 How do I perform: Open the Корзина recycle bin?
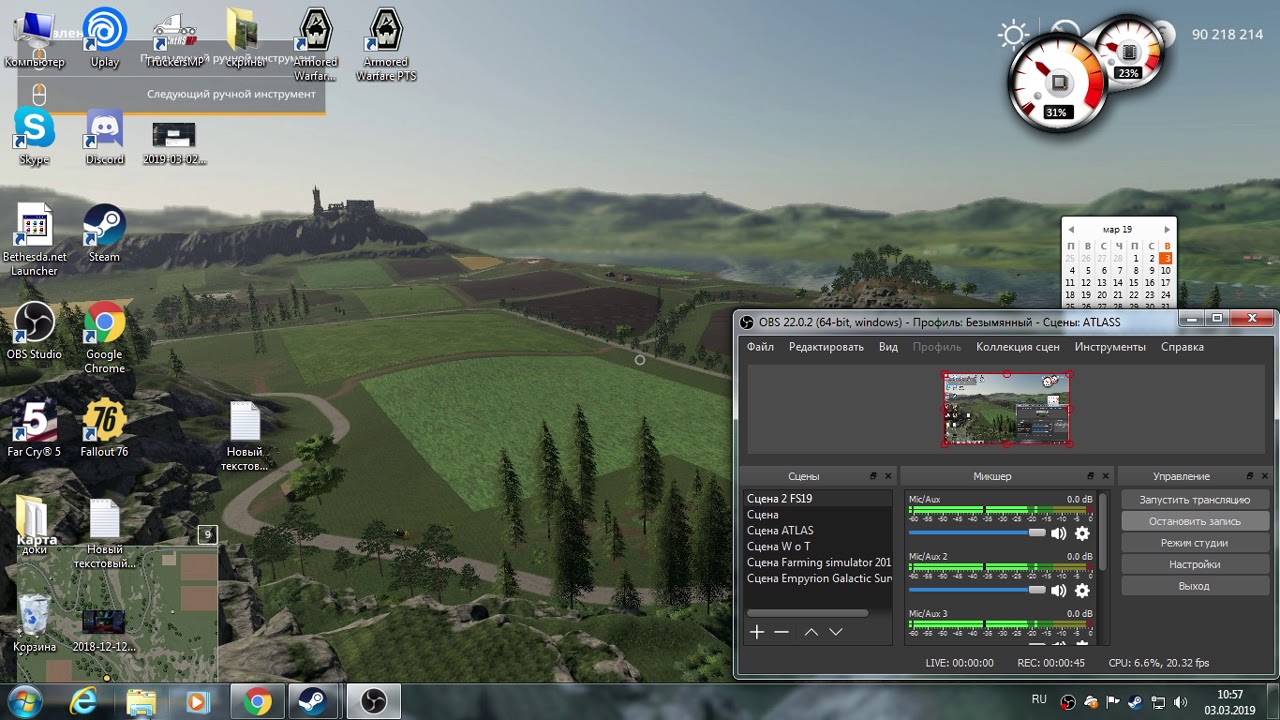(34, 622)
